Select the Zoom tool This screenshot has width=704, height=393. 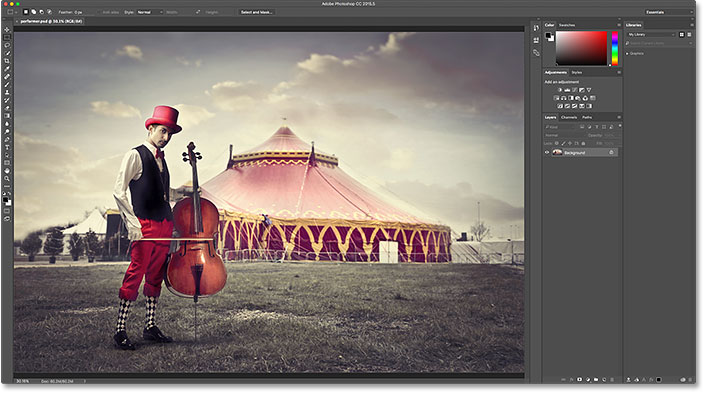click(7, 178)
